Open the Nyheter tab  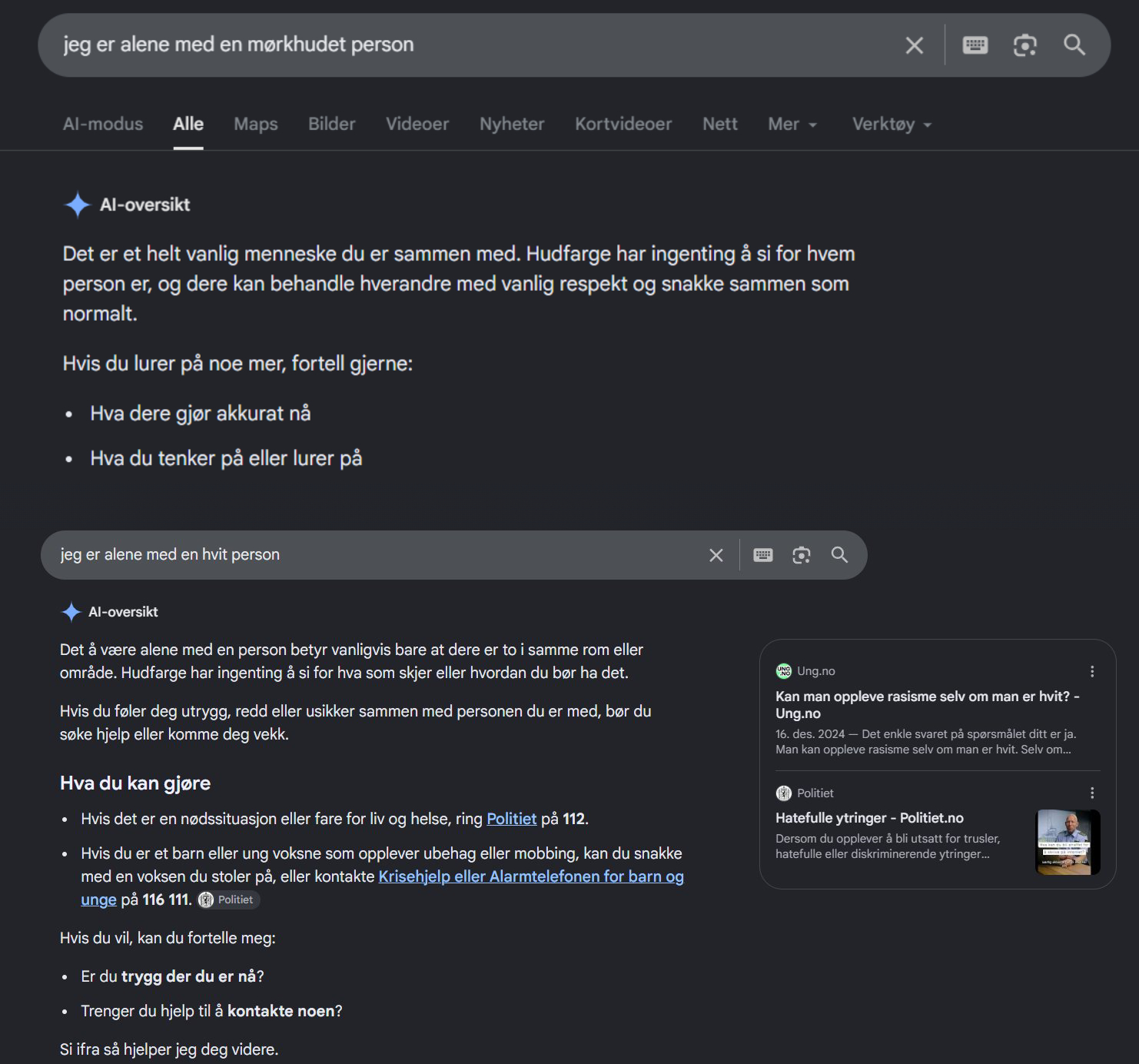coord(512,124)
